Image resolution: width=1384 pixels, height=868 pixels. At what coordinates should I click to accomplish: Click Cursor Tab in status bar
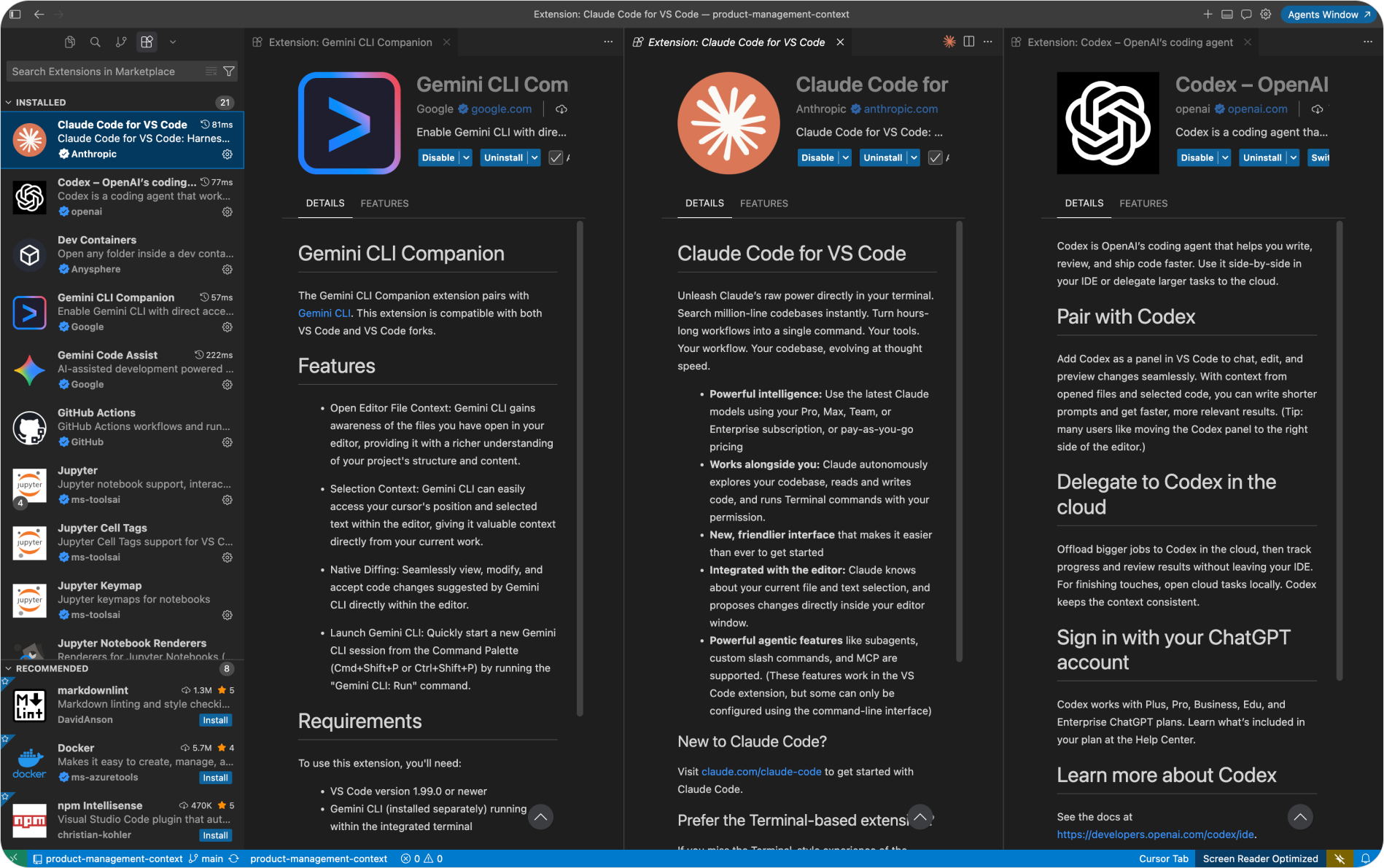[1164, 859]
